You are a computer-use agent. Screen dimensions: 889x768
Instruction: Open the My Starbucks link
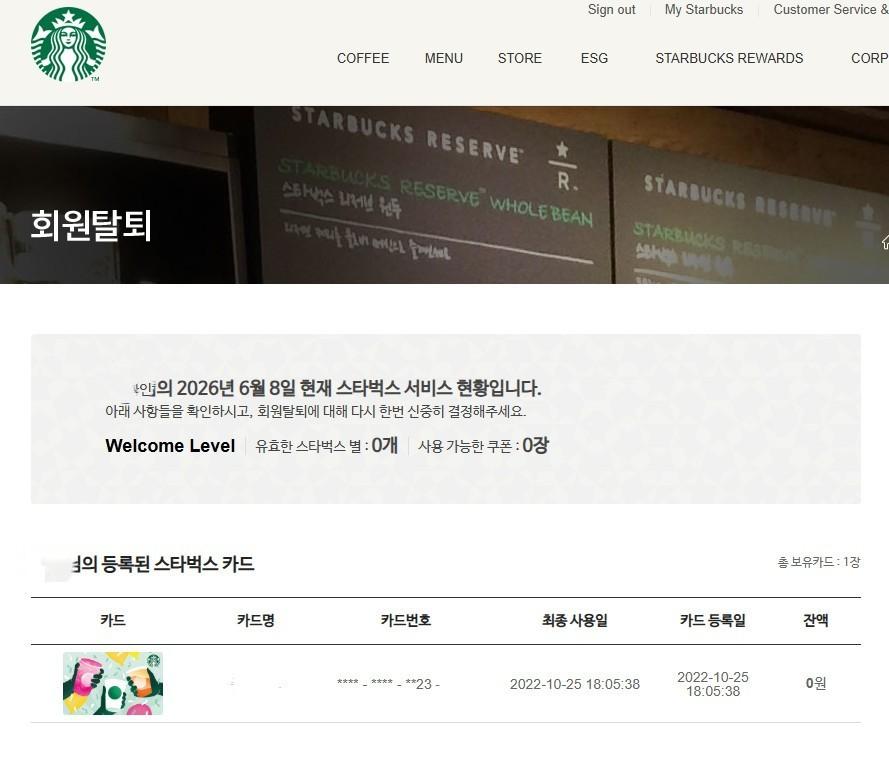[704, 10]
